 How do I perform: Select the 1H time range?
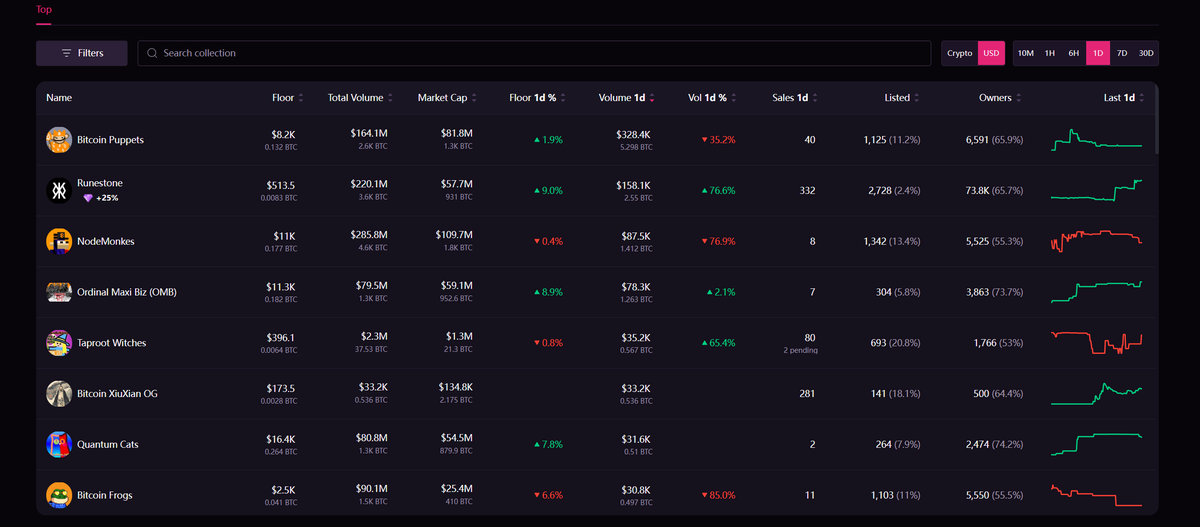coord(1049,53)
